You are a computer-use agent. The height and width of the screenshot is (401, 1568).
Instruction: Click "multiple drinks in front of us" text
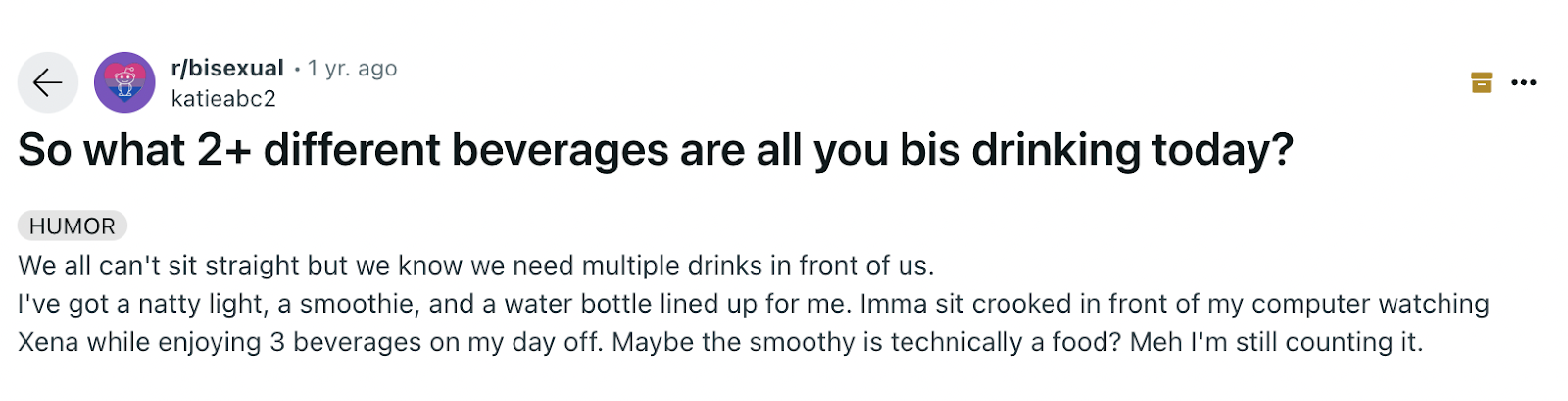(x=757, y=266)
